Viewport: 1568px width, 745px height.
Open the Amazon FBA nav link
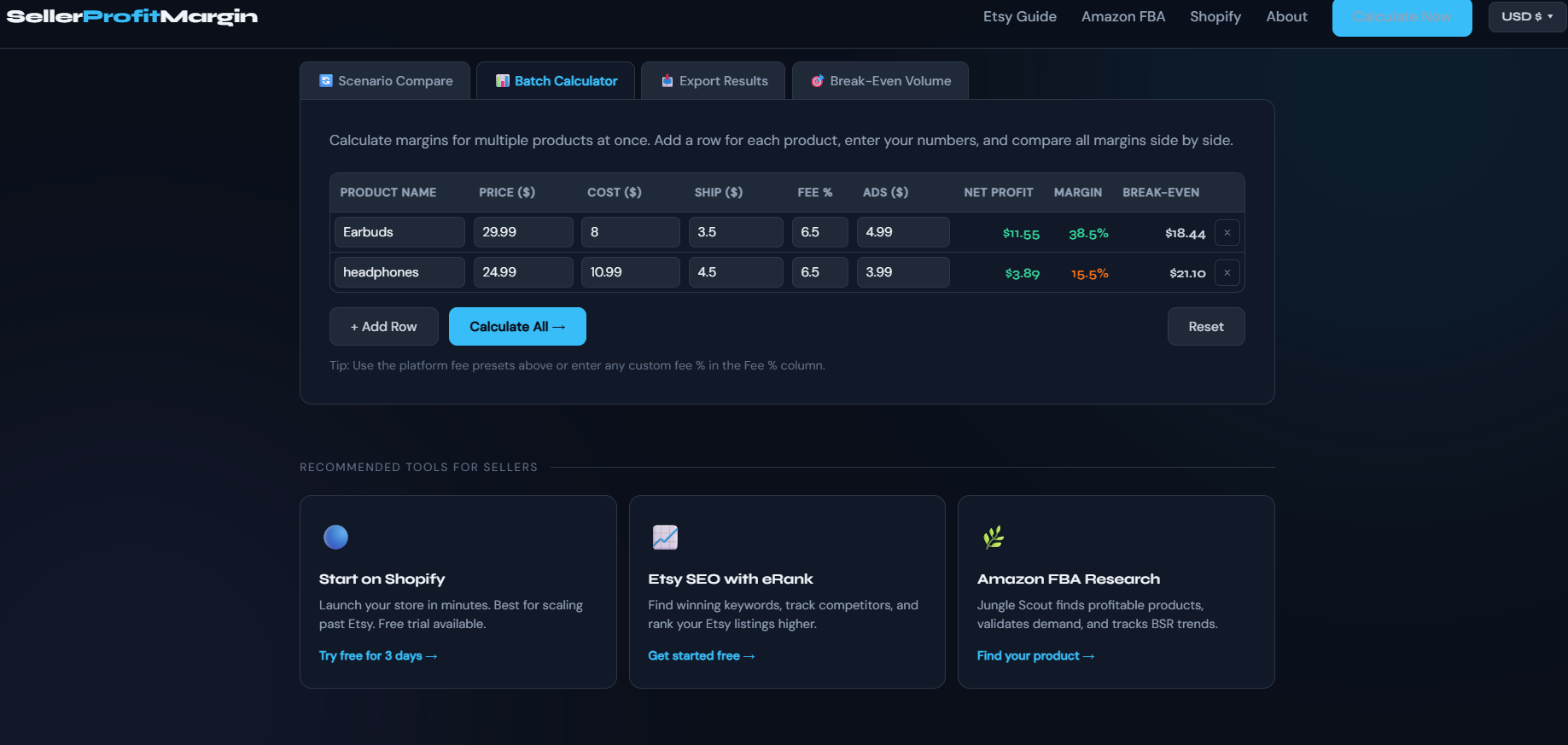pos(1122,16)
